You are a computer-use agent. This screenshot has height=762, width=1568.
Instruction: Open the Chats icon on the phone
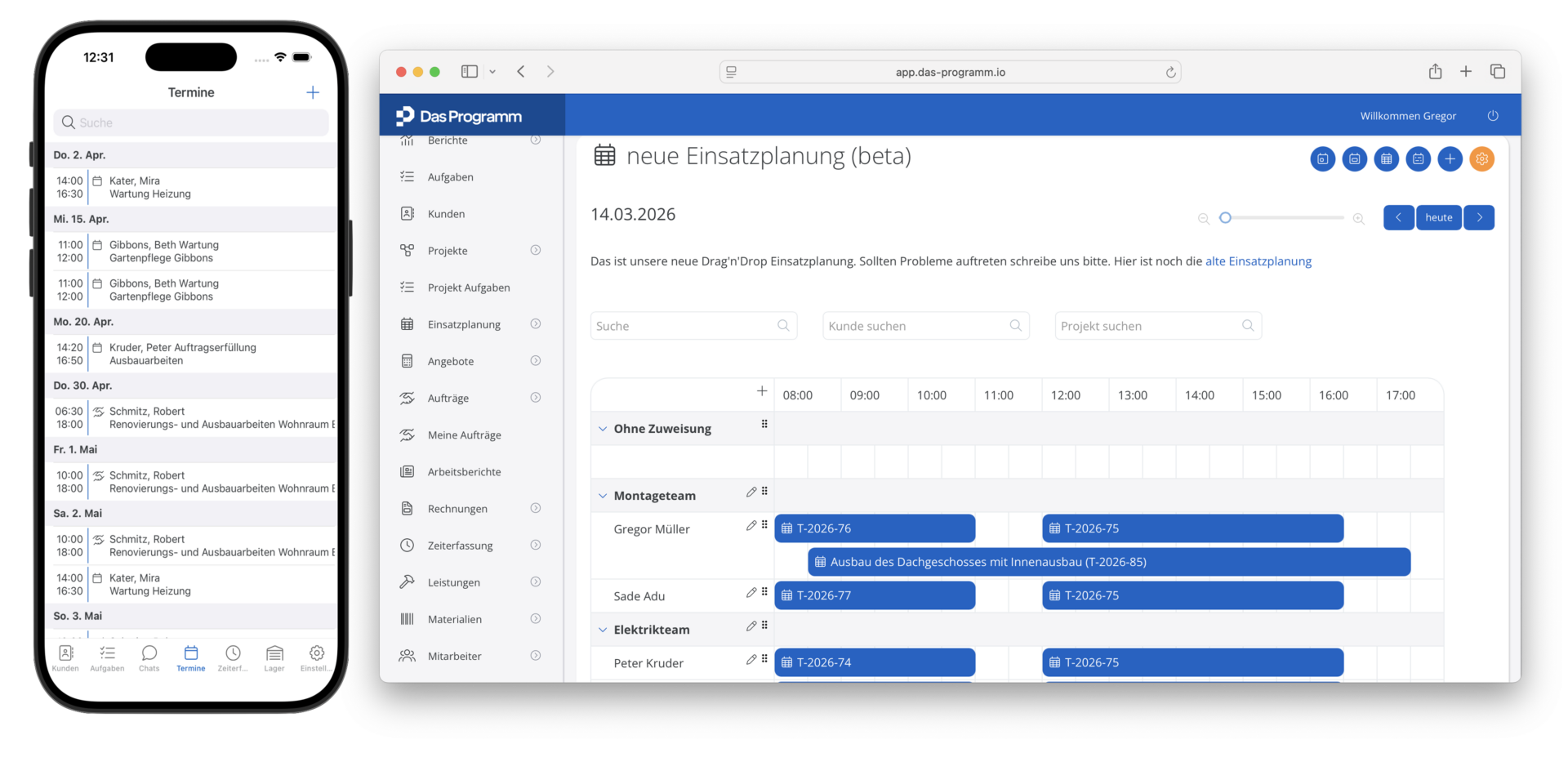149,653
